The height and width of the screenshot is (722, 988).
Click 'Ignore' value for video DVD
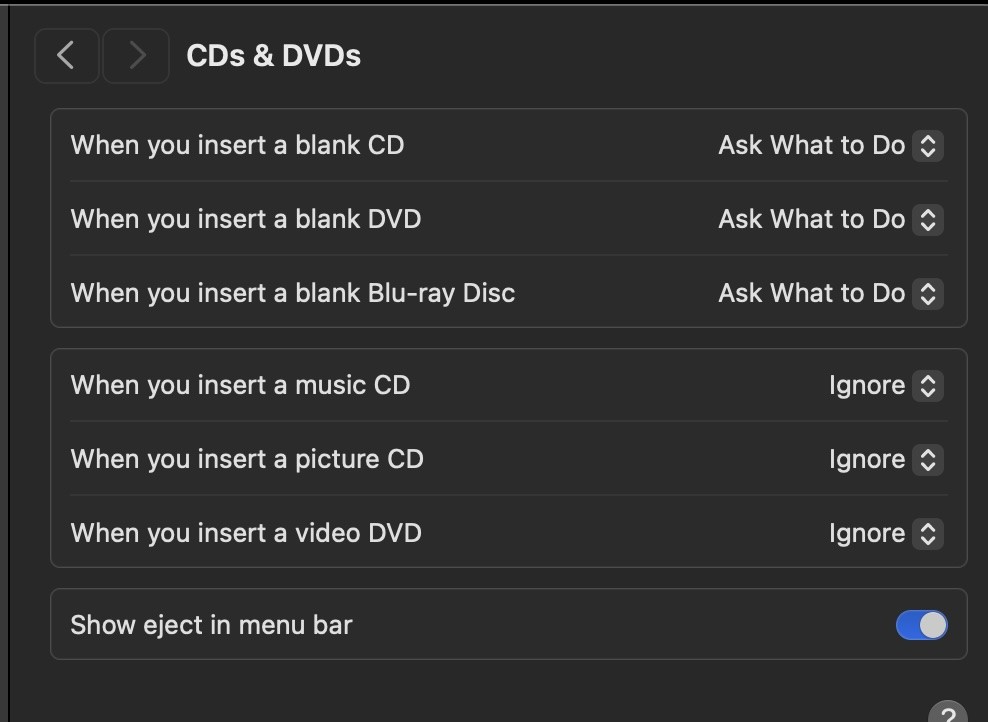click(866, 533)
